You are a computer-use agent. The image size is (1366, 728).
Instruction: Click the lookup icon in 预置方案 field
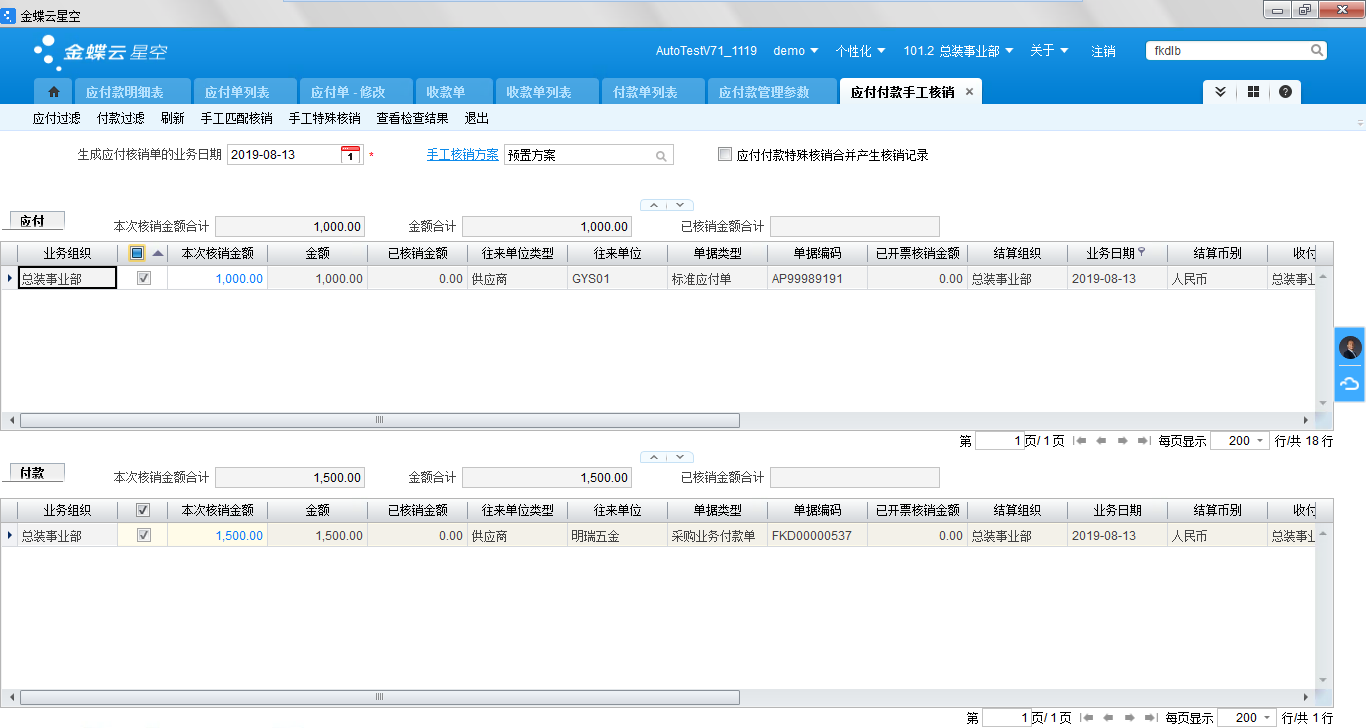[661, 156]
